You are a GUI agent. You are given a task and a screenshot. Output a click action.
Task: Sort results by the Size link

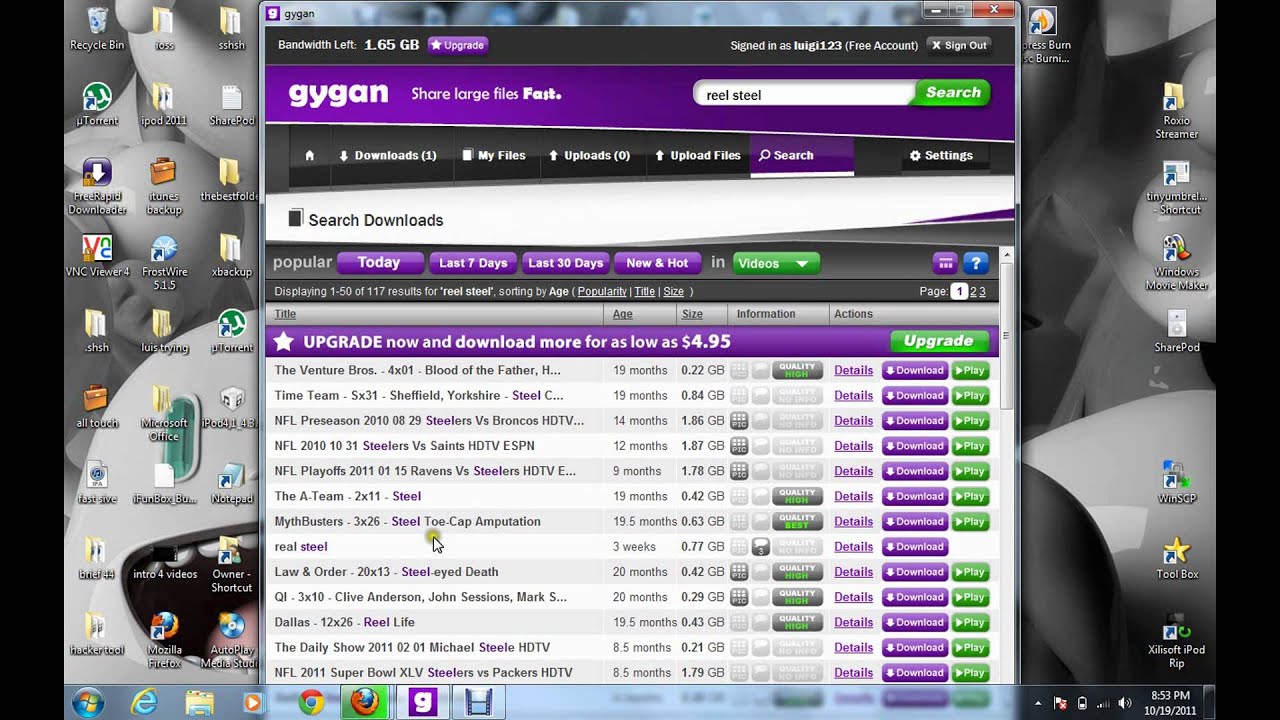click(674, 291)
